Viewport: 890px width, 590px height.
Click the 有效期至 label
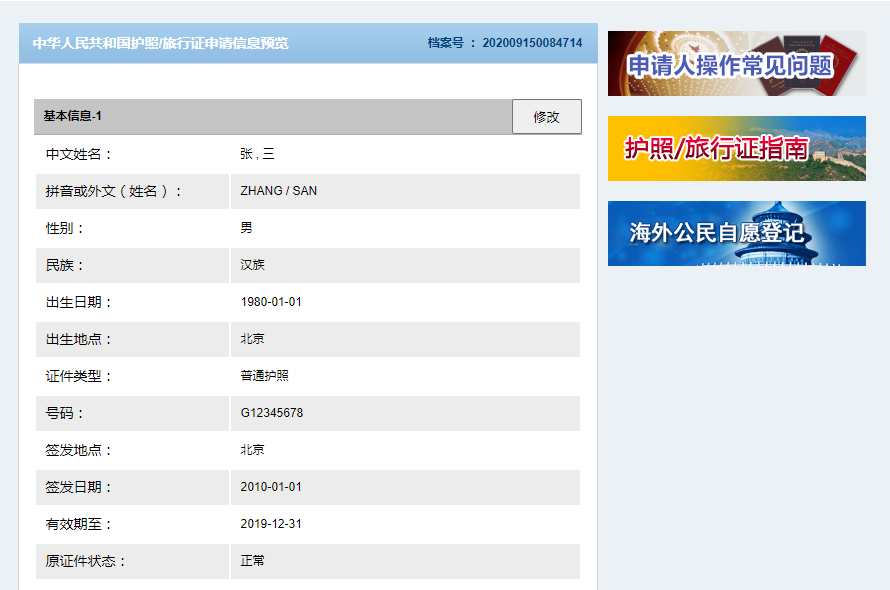click(x=79, y=524)
